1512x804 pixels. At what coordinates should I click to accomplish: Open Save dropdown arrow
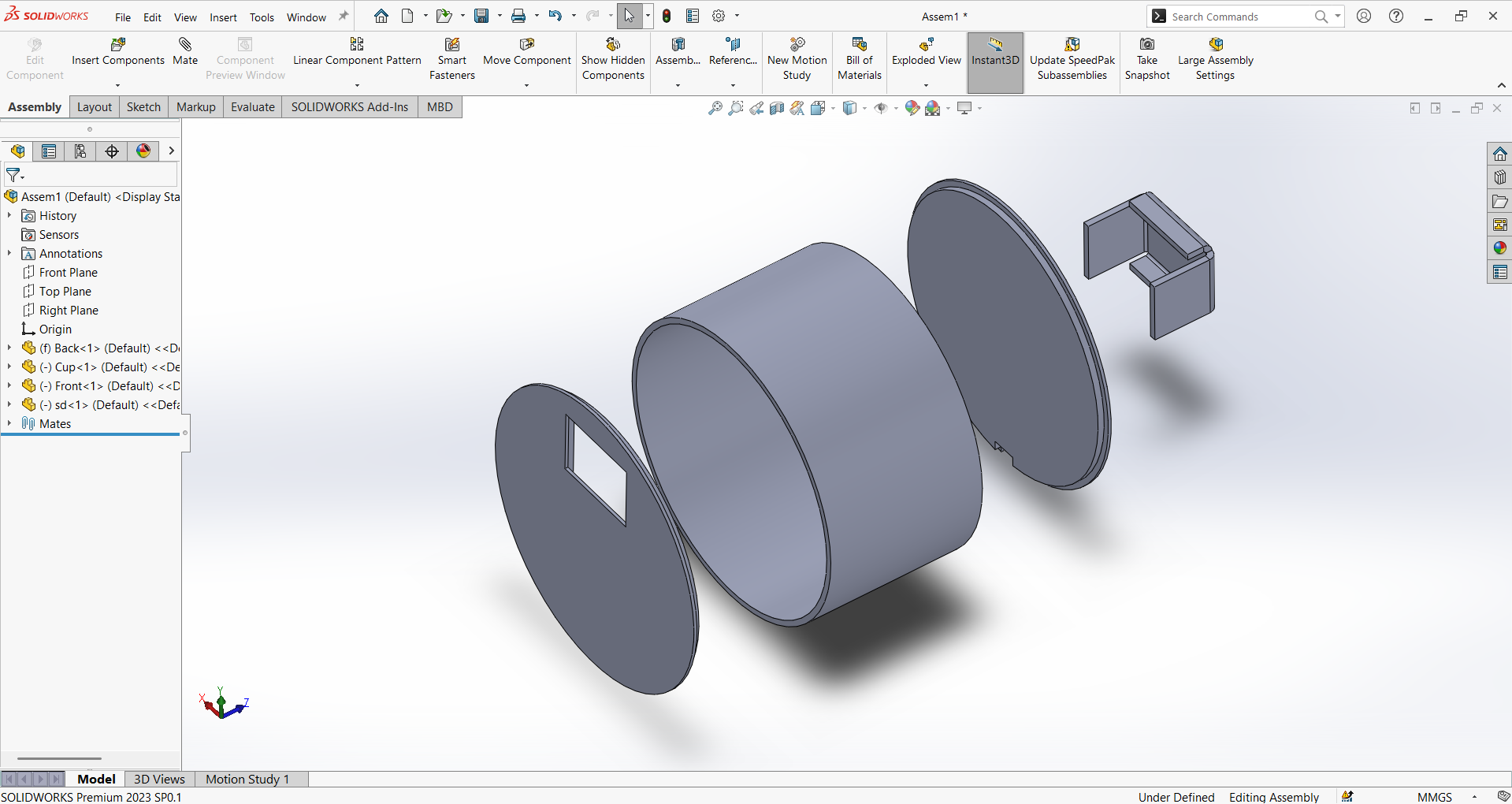[500, 16]
